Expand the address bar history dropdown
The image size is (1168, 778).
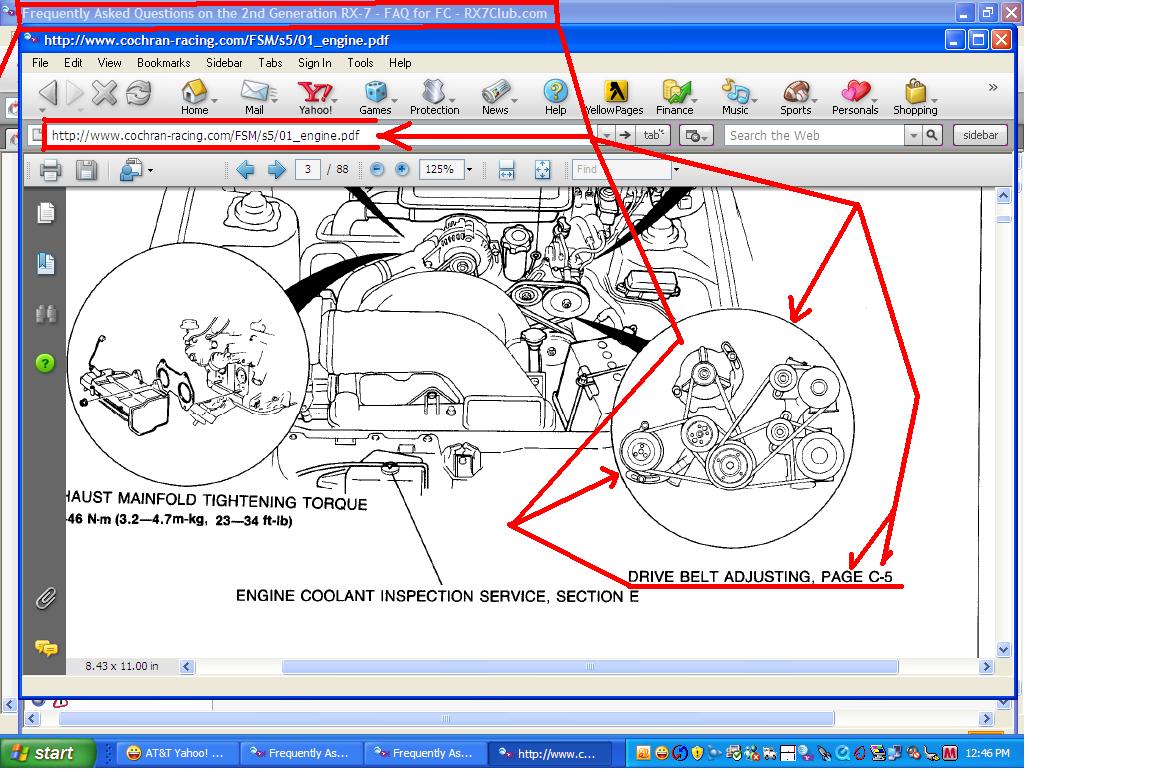(607, 135)
